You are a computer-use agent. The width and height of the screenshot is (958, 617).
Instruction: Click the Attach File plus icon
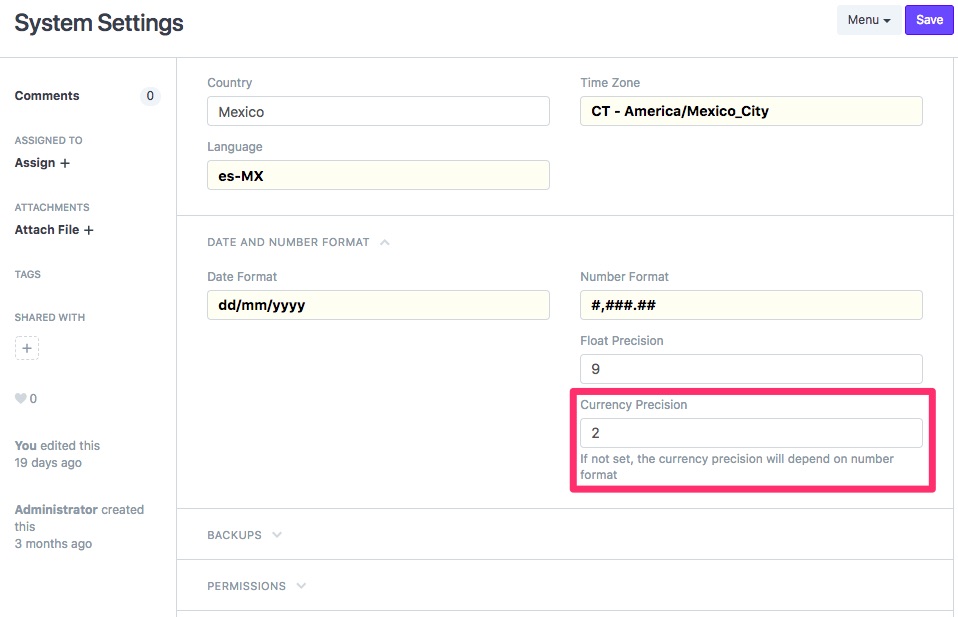click(x=90, y=229)
